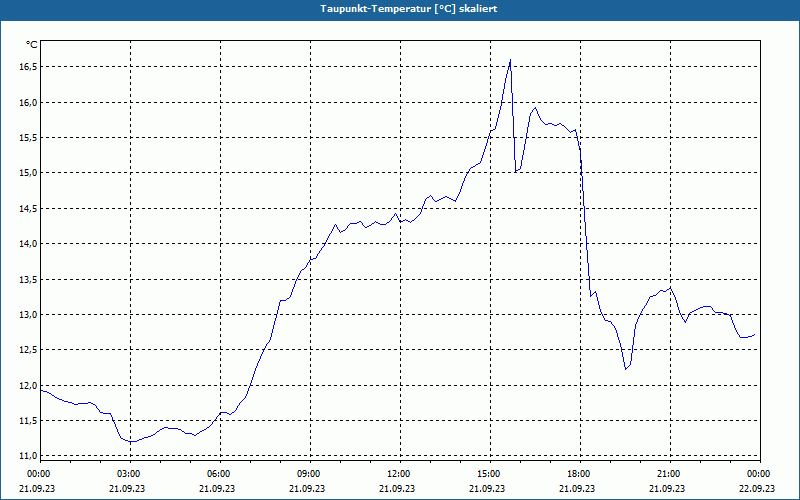Pick the 21.09.23 date under 15:00

click(x=488, y=488)
